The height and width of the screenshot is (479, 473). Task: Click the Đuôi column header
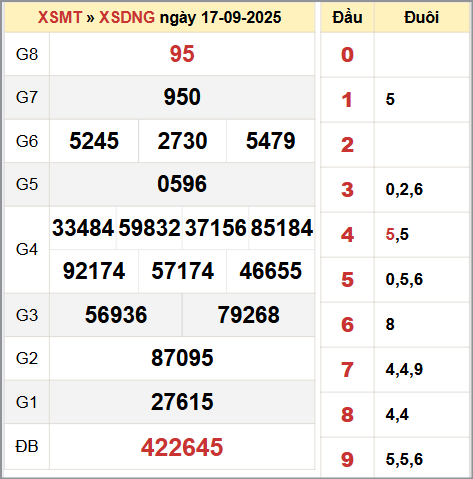point(422,17)
